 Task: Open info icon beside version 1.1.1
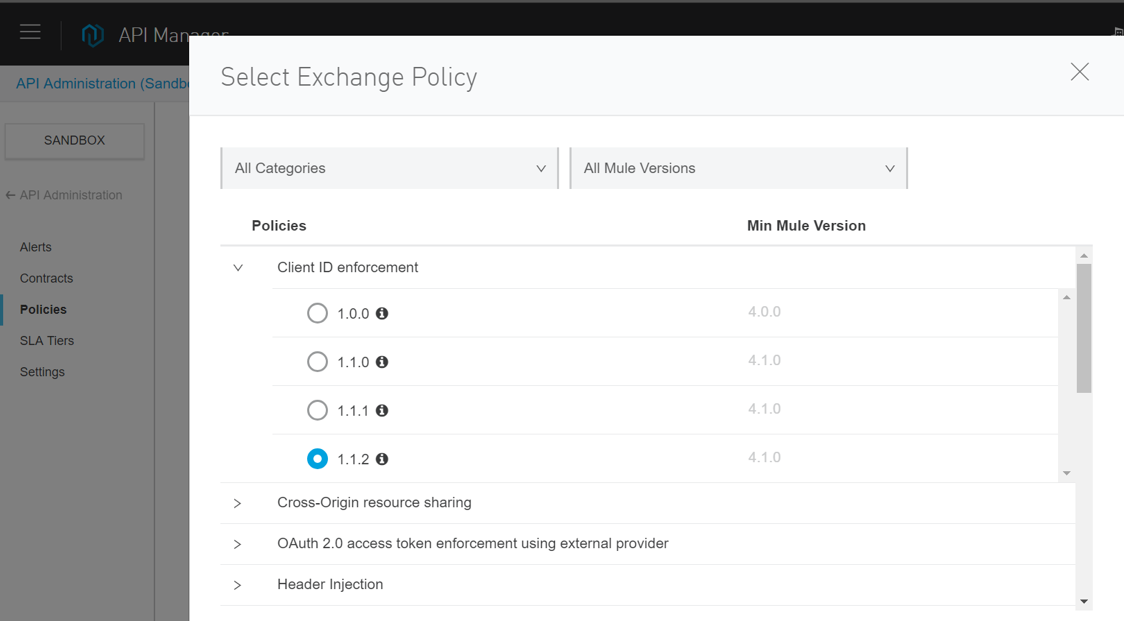382,410
